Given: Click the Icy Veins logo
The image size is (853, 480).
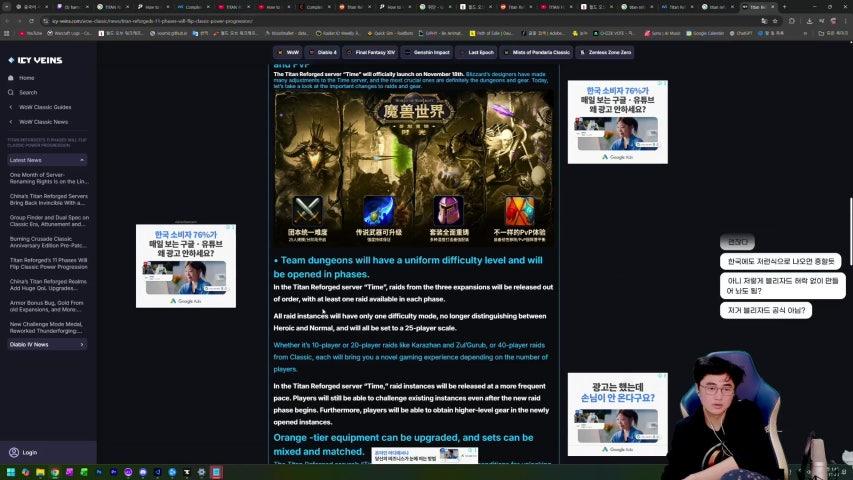Looking at the screenshot, I should tap(35, 60).
